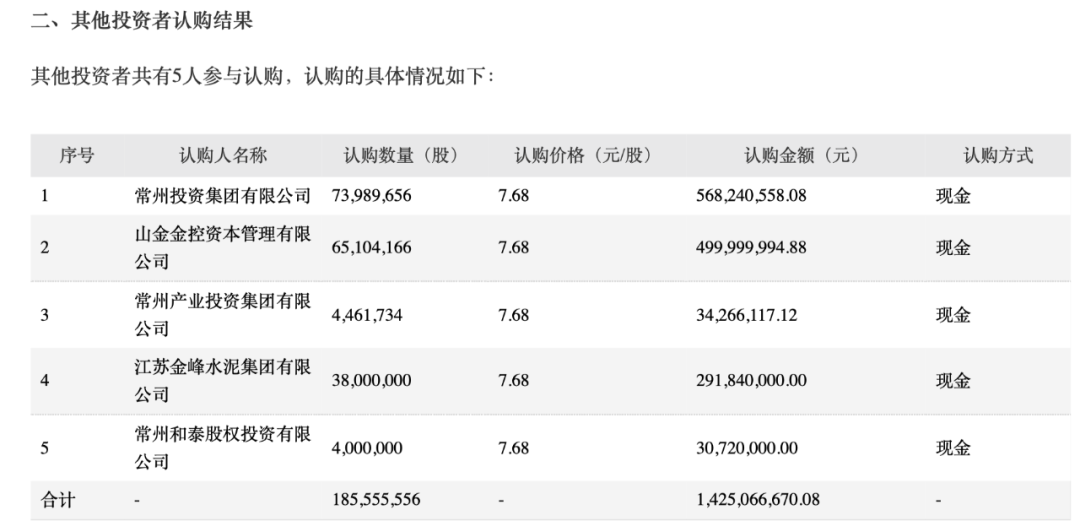Click the amount 291,840,000.00
Image resolution: width=1080 pixels, height=521 pixels.
coord(751,381)
